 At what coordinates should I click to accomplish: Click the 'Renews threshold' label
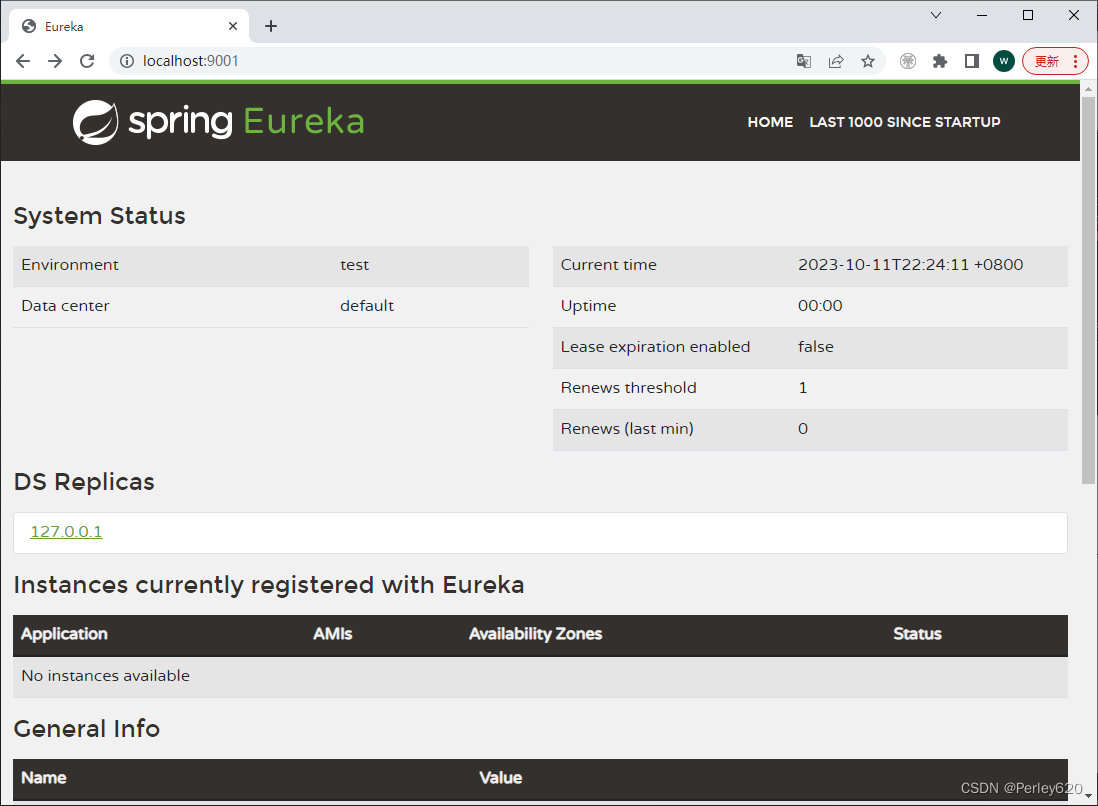click(628, 388)
